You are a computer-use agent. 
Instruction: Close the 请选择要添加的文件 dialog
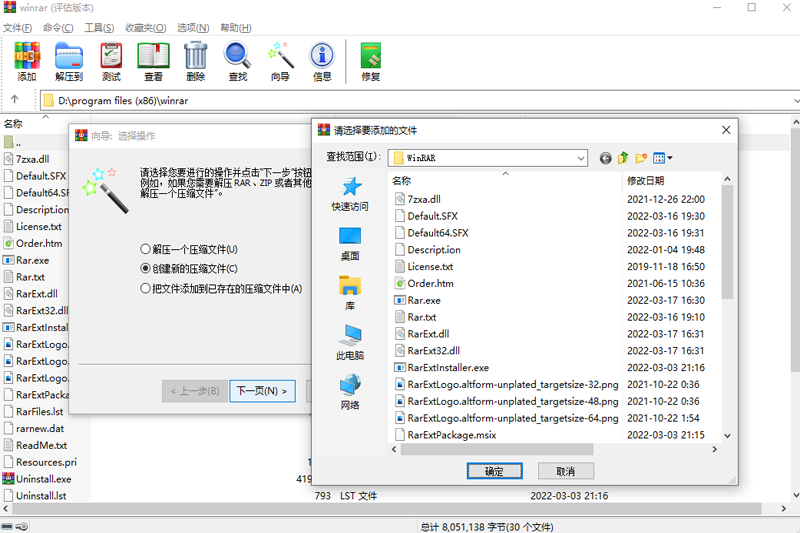coord(726,130)
